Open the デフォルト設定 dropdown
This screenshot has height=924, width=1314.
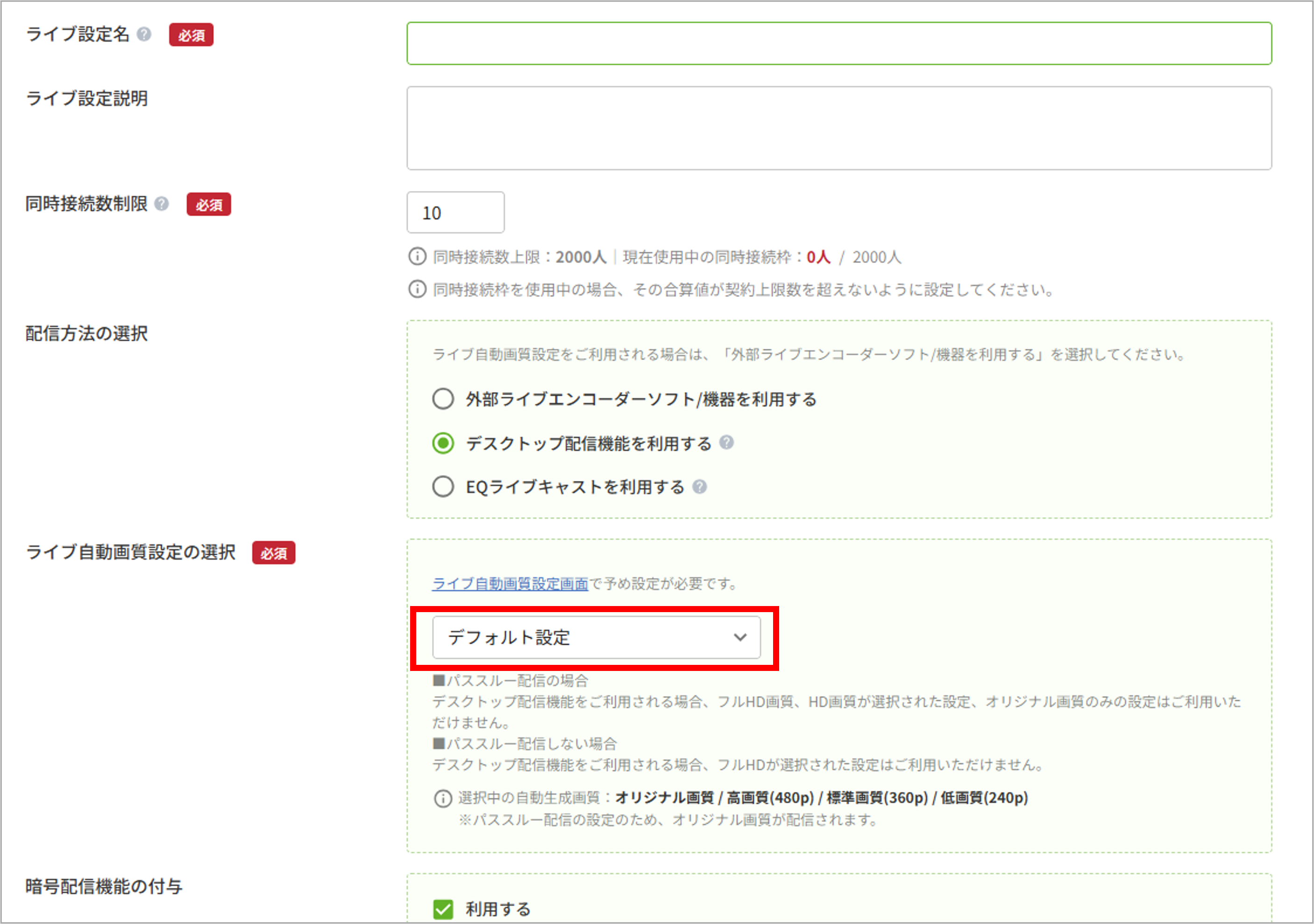click(597, 637)
